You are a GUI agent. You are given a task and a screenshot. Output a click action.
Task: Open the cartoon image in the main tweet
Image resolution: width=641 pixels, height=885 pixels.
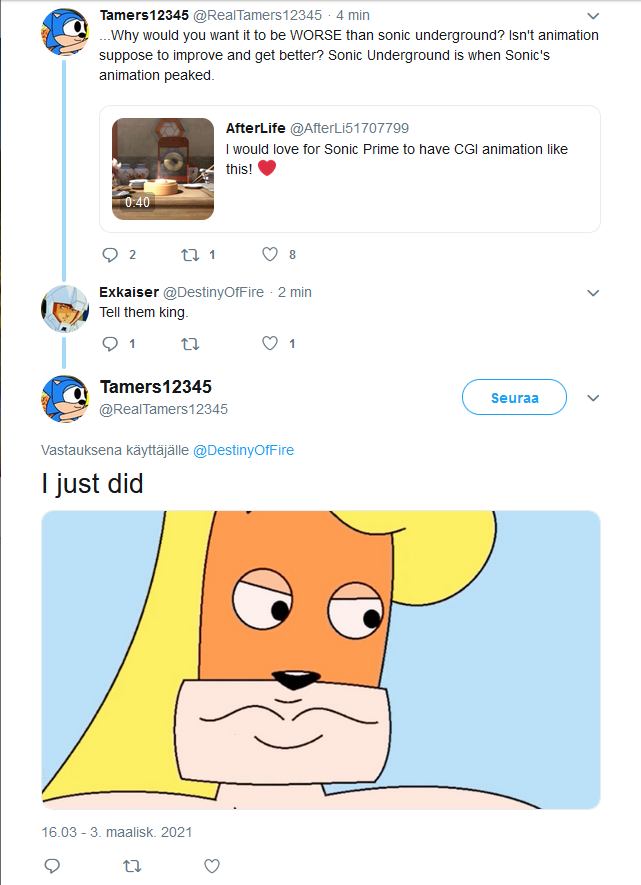coord(320,660)
